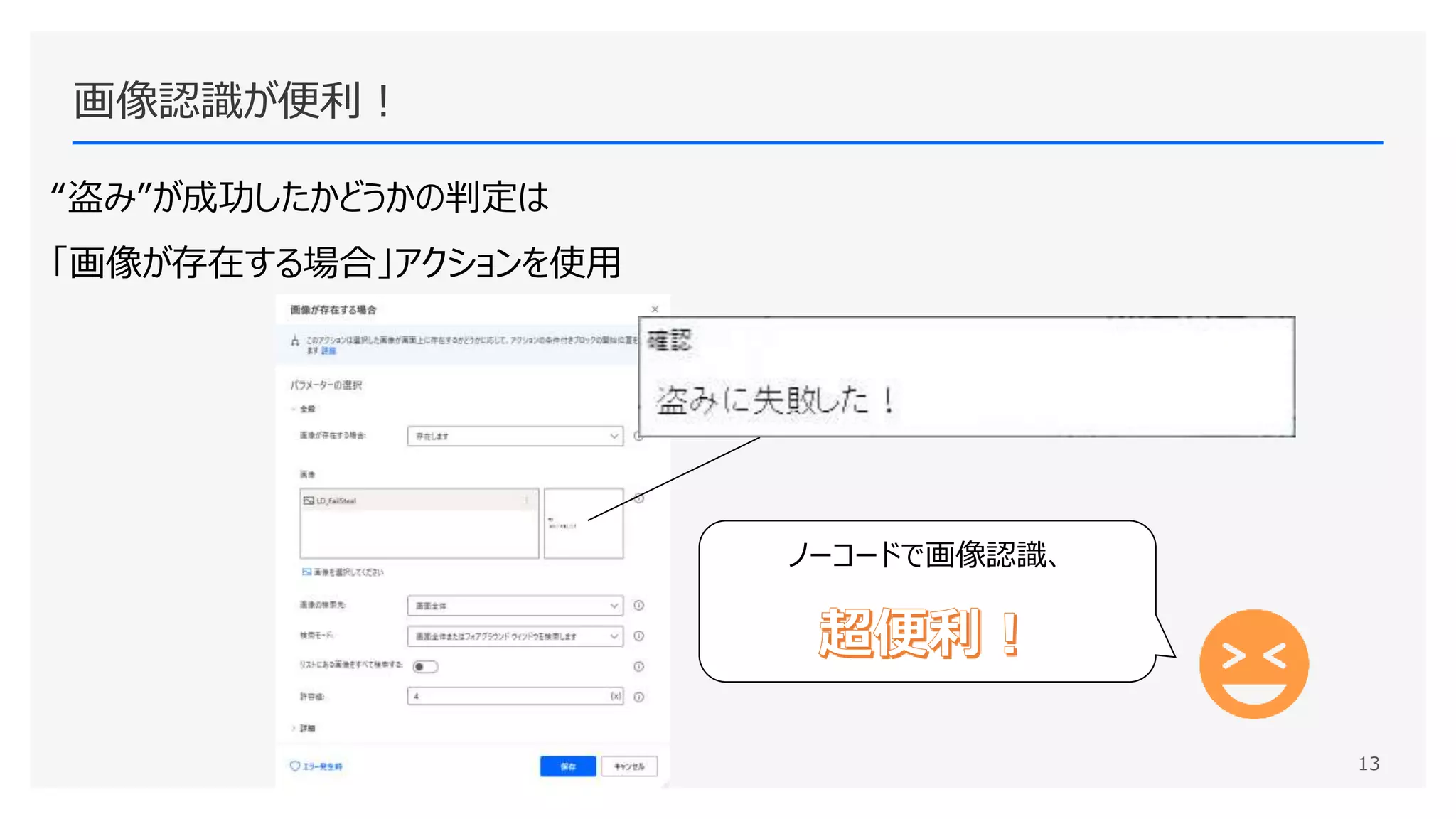
Task: Show info for the 画像の検索先 field
Action: tap(639, 606)
